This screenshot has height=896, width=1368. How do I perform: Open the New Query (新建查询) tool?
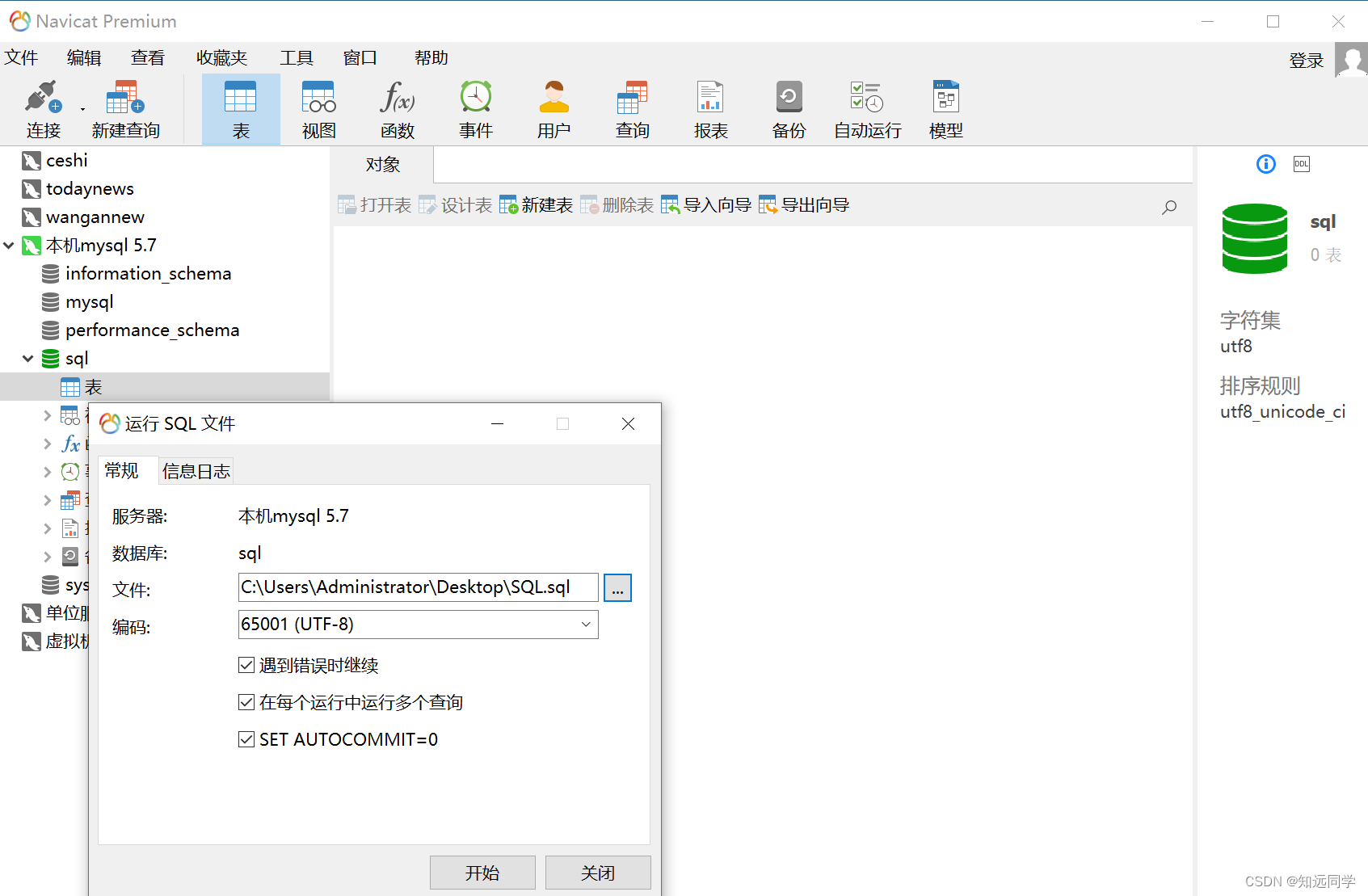(125, 109)
